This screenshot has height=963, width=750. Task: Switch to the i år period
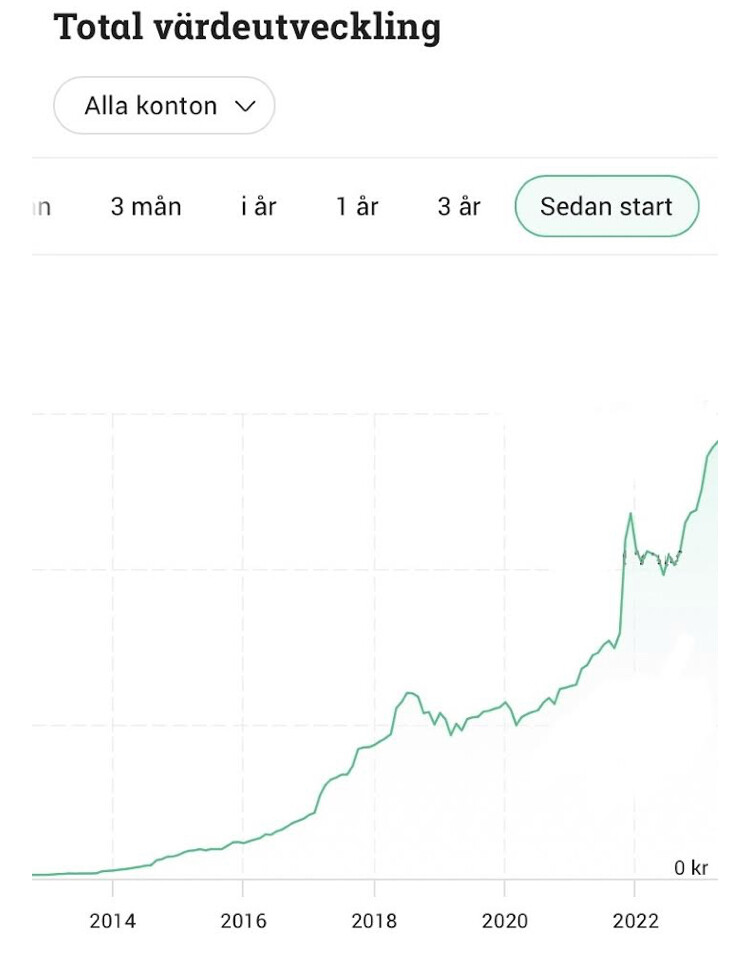click(259, 206)
